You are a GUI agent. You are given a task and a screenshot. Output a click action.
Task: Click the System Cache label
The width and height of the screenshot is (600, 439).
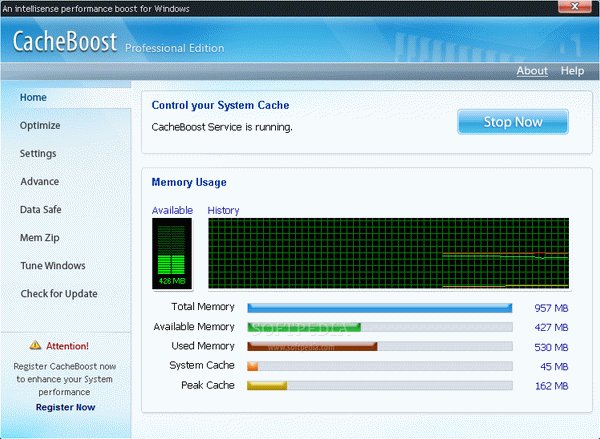pos(202,366)
